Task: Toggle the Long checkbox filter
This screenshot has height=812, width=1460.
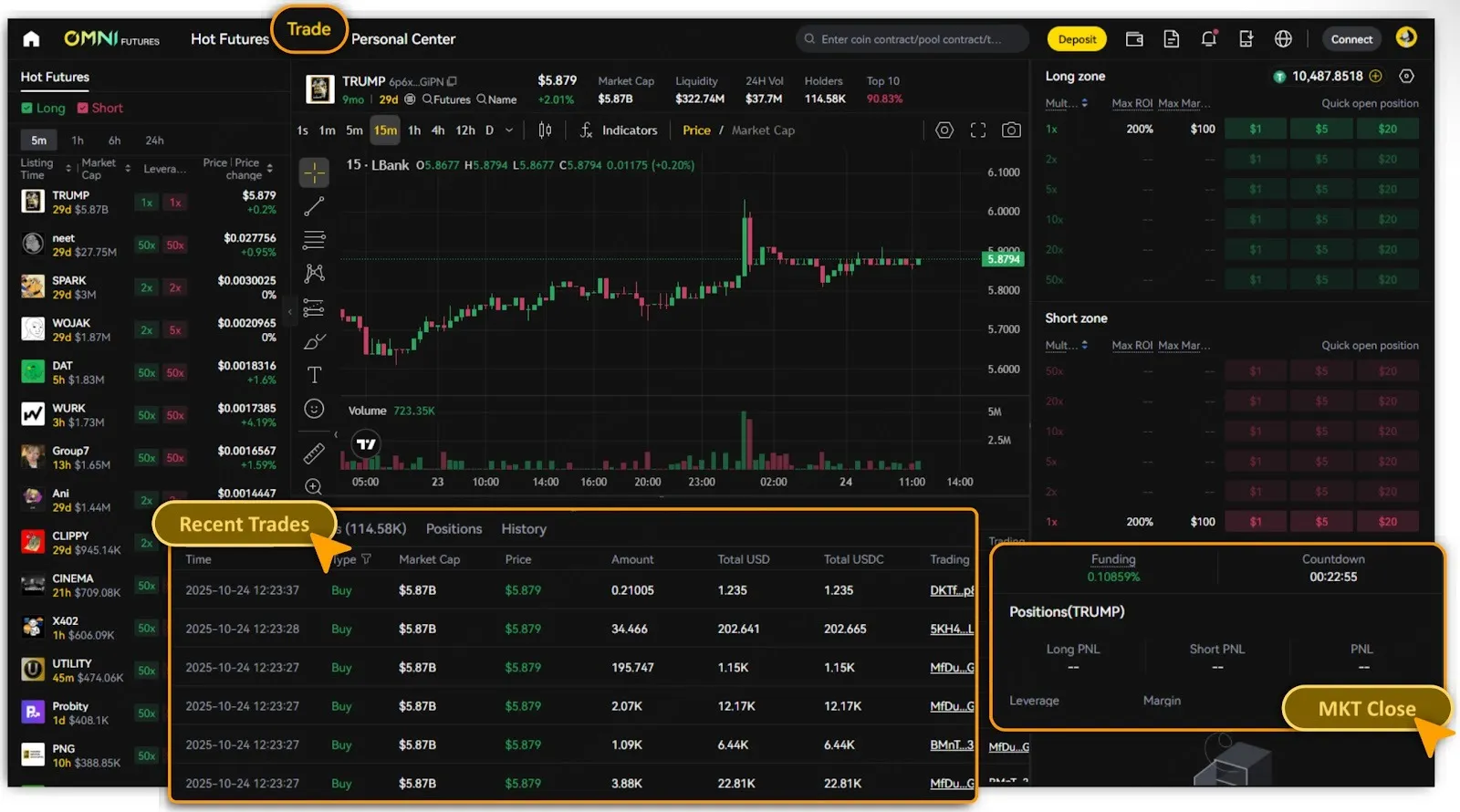Action: click(27, 108)
